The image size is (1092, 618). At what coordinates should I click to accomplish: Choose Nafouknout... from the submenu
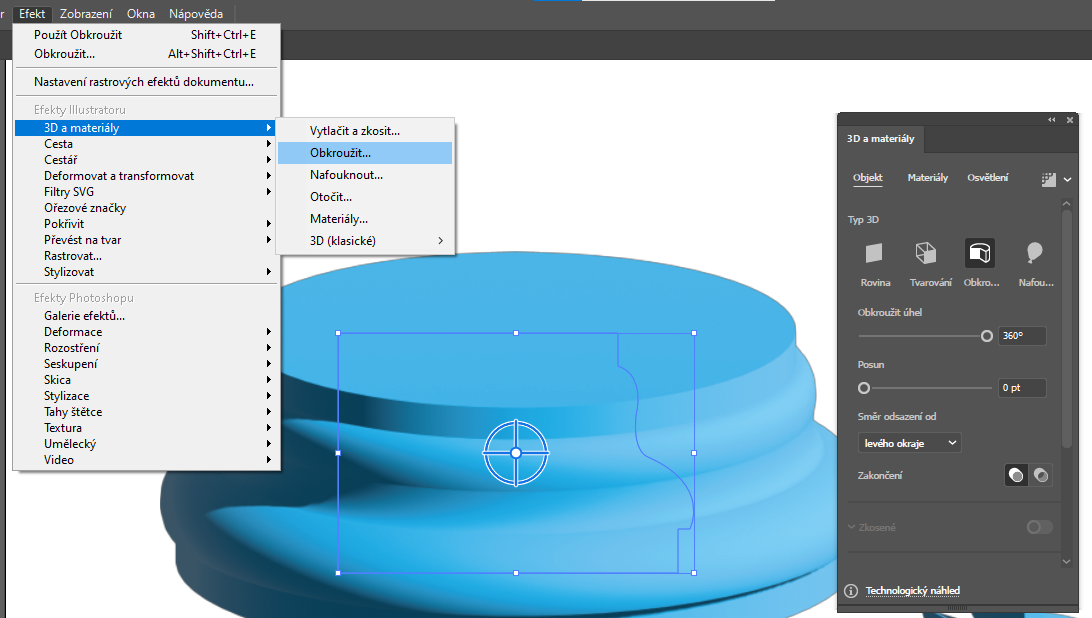[x=346, y=175]
